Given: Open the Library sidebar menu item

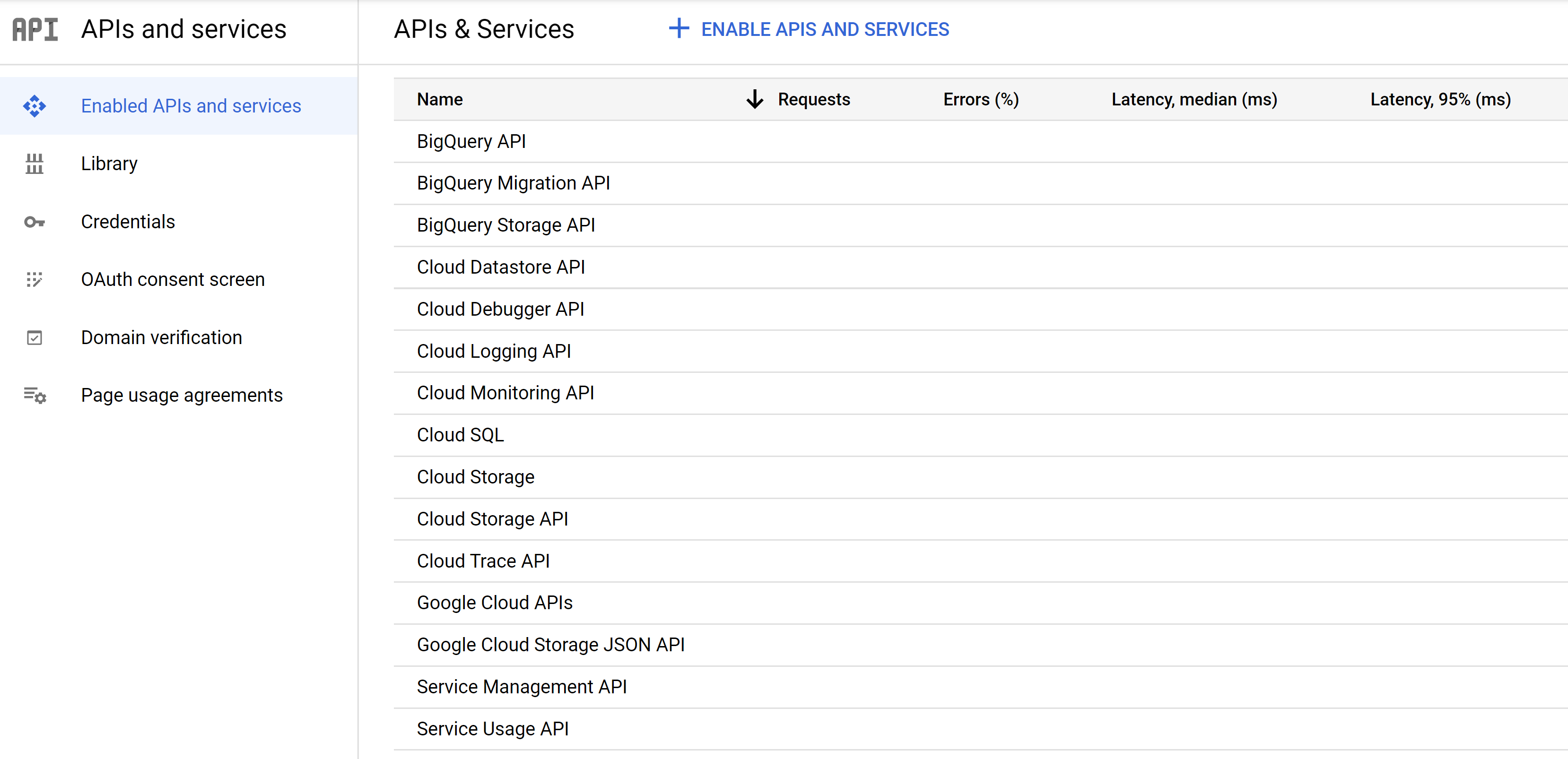Looking at the screenshot, I should click(x=109, y=163).
